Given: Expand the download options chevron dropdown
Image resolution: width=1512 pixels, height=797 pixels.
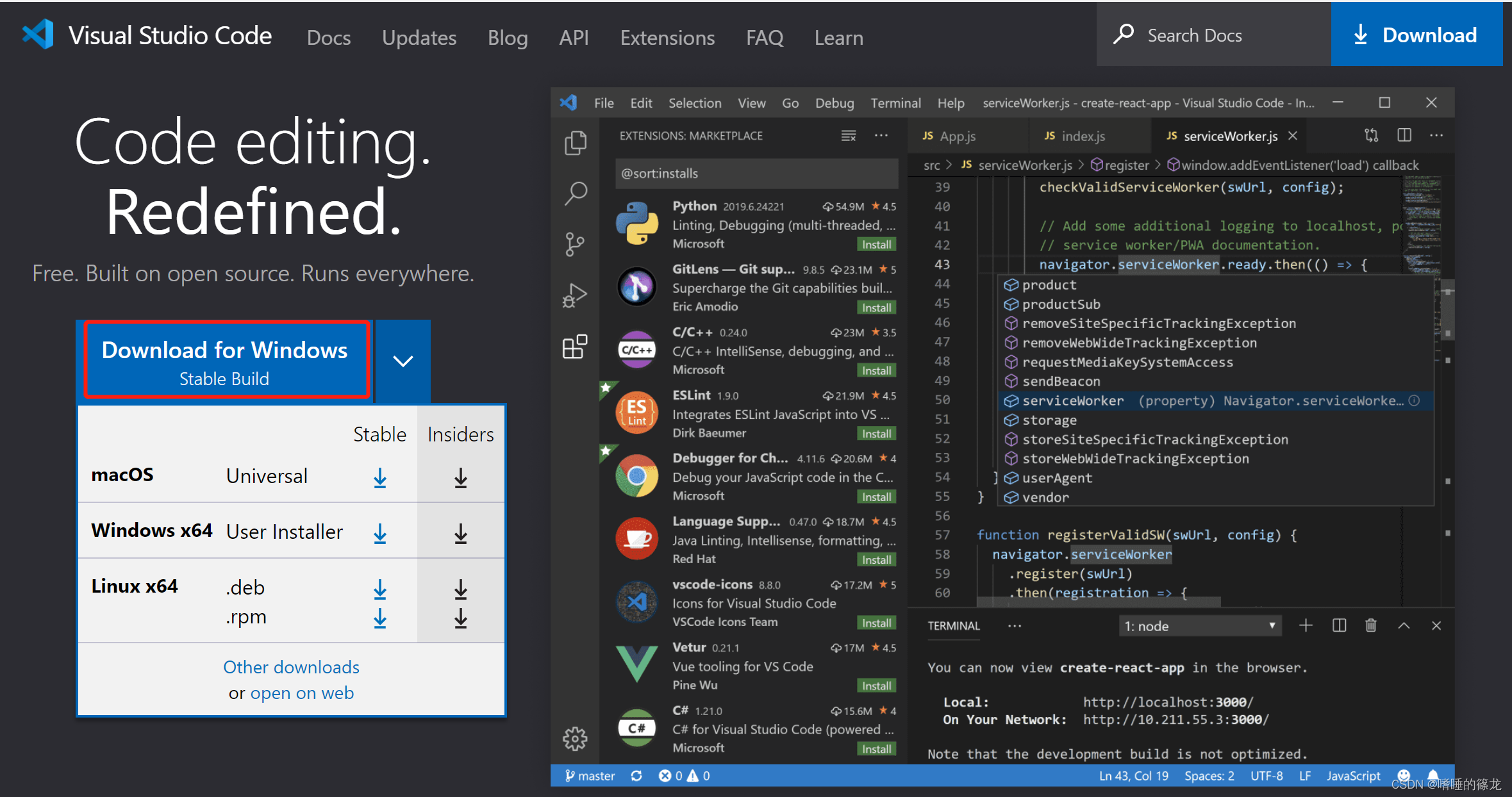Looking at the screenshot, I should click(403, 361).
